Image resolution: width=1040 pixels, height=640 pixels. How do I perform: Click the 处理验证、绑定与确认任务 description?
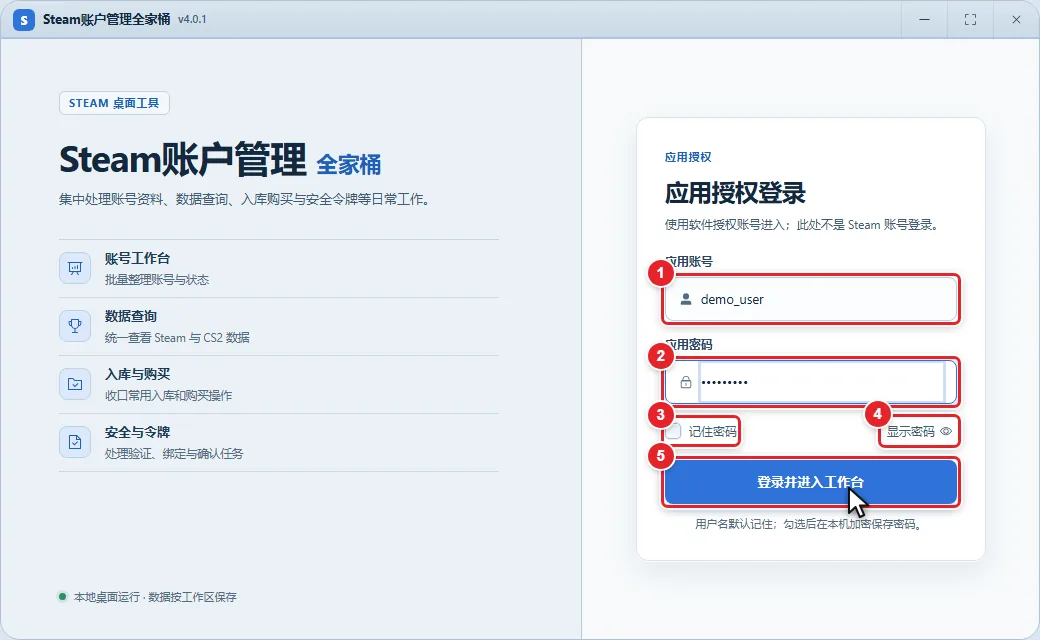(174, 454)
